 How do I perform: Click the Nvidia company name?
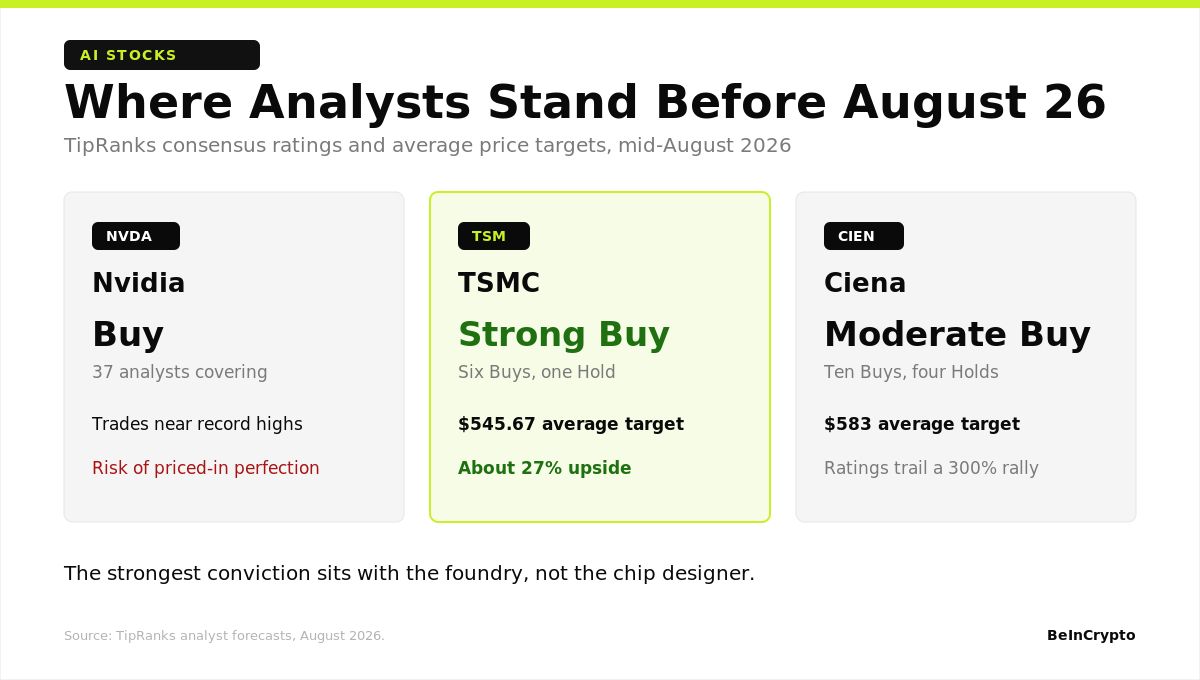(139, 283)
